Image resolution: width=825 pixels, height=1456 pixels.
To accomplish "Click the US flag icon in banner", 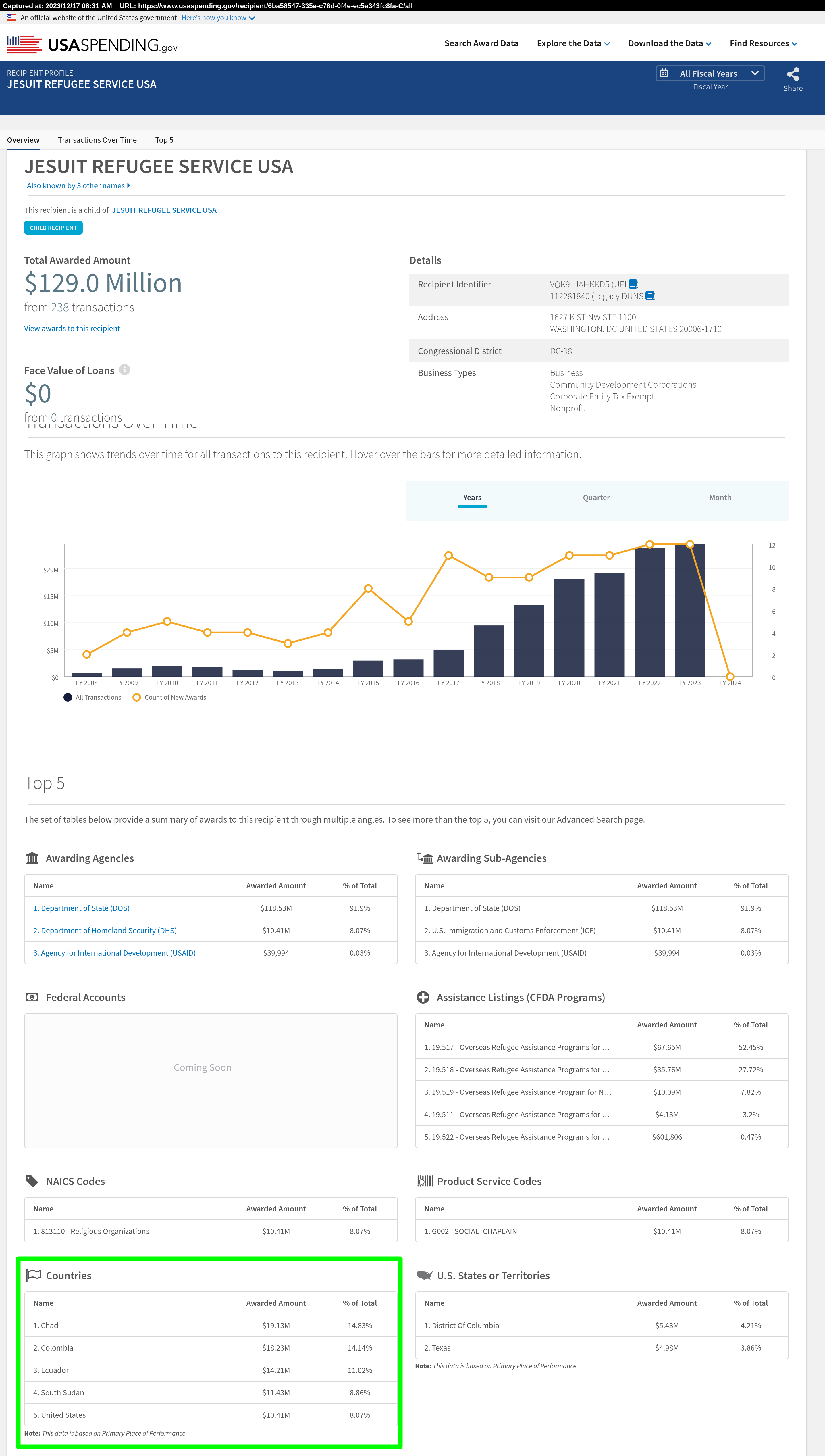I will 11,18.
